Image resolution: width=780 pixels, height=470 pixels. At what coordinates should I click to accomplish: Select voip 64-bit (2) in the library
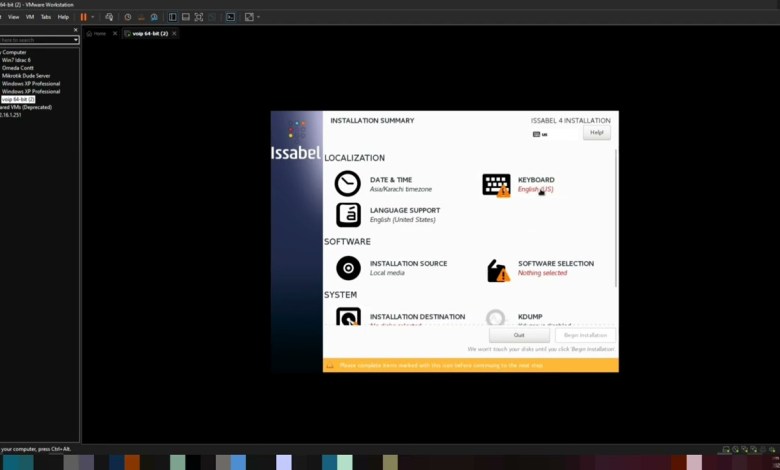click(x=18, y=99)
